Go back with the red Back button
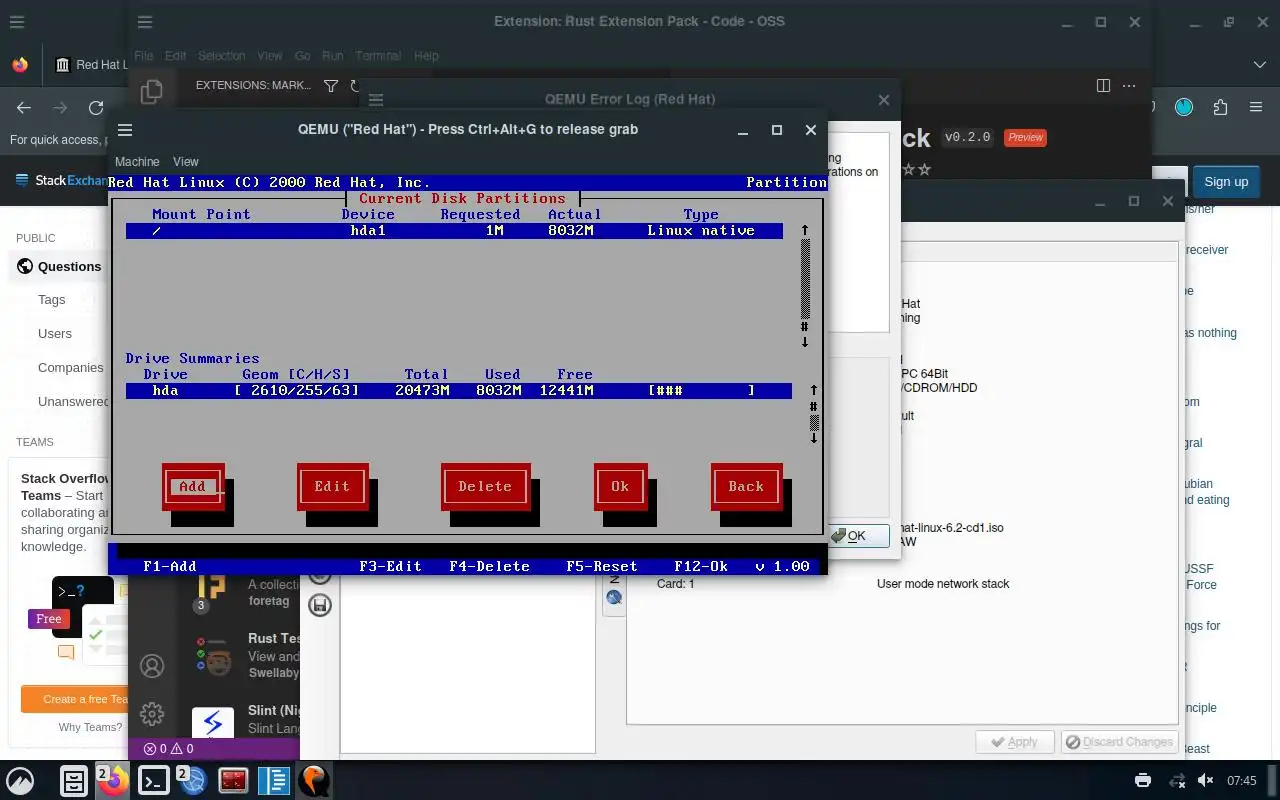This screenshot has height=800, width=1280. (746, 487)
